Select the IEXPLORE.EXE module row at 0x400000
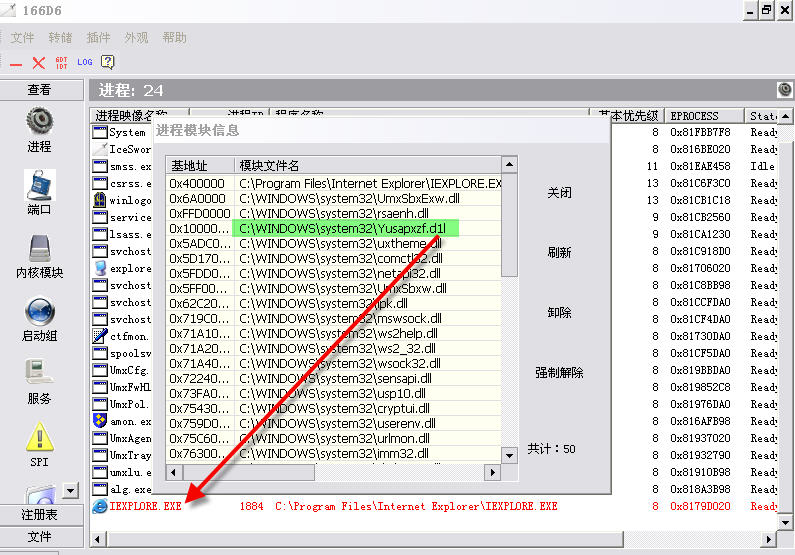 pyautogui.click(x=334, y=183)
